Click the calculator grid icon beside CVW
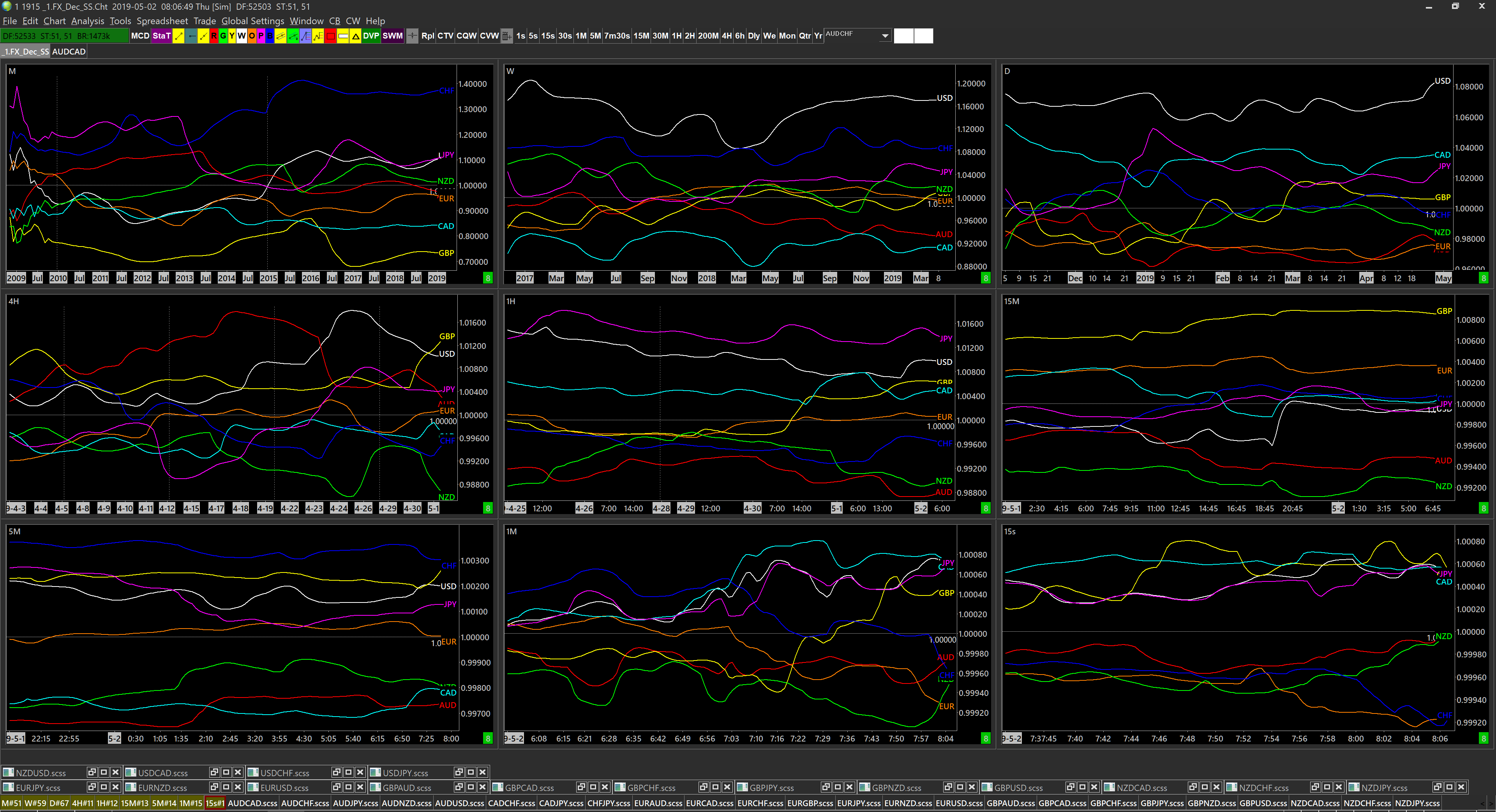 coord(506,36)
